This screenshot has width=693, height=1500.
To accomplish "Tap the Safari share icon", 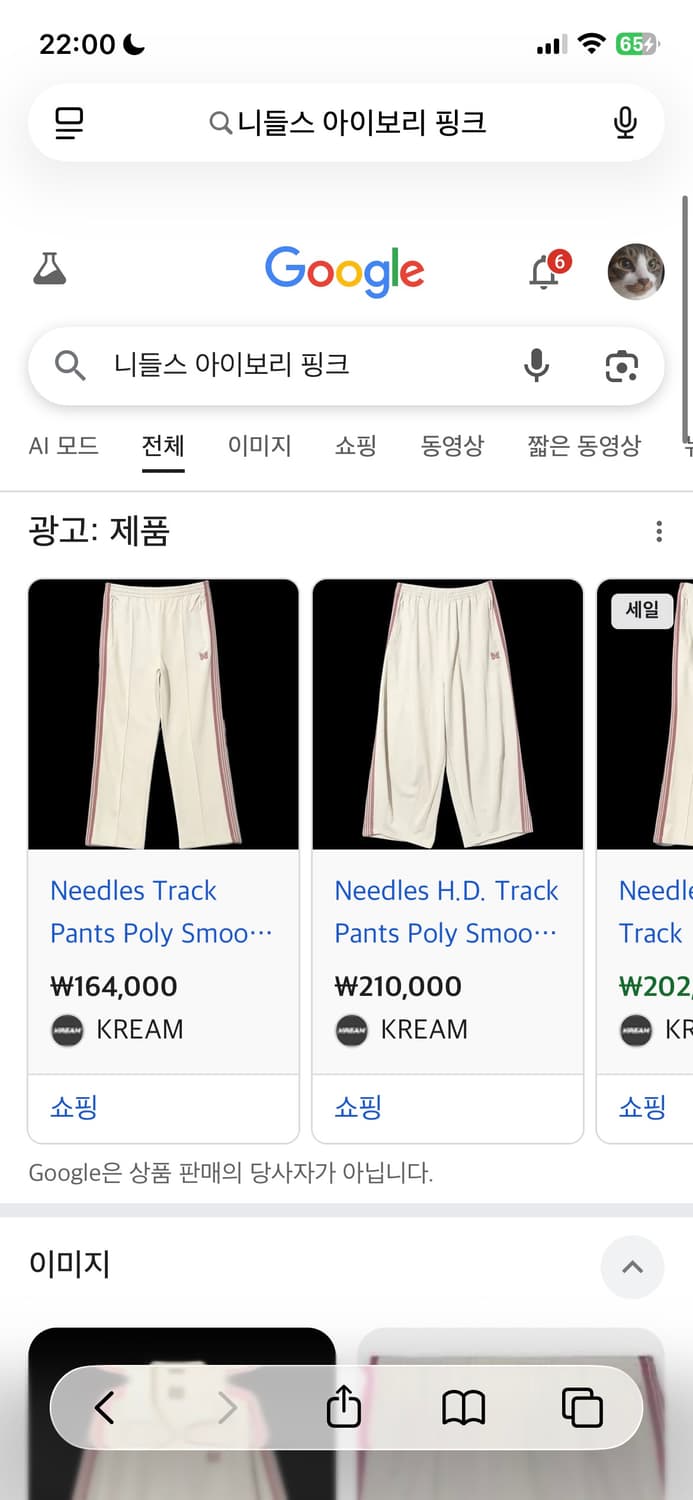I will [343, 1407].
